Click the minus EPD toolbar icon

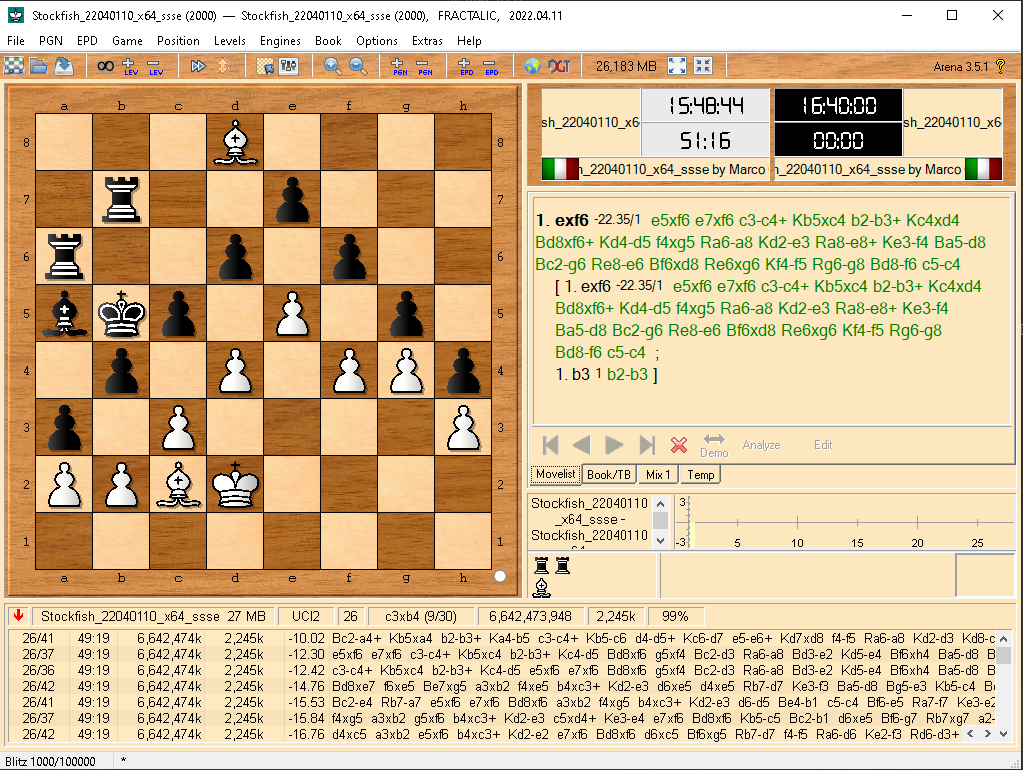(x=491, y=66)
